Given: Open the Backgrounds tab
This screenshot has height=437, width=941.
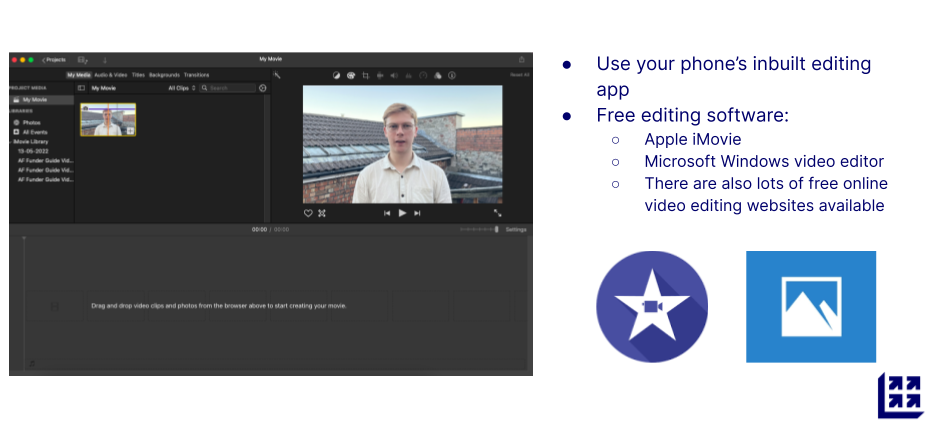Looking at the screenshot, I should pos(164,75).
